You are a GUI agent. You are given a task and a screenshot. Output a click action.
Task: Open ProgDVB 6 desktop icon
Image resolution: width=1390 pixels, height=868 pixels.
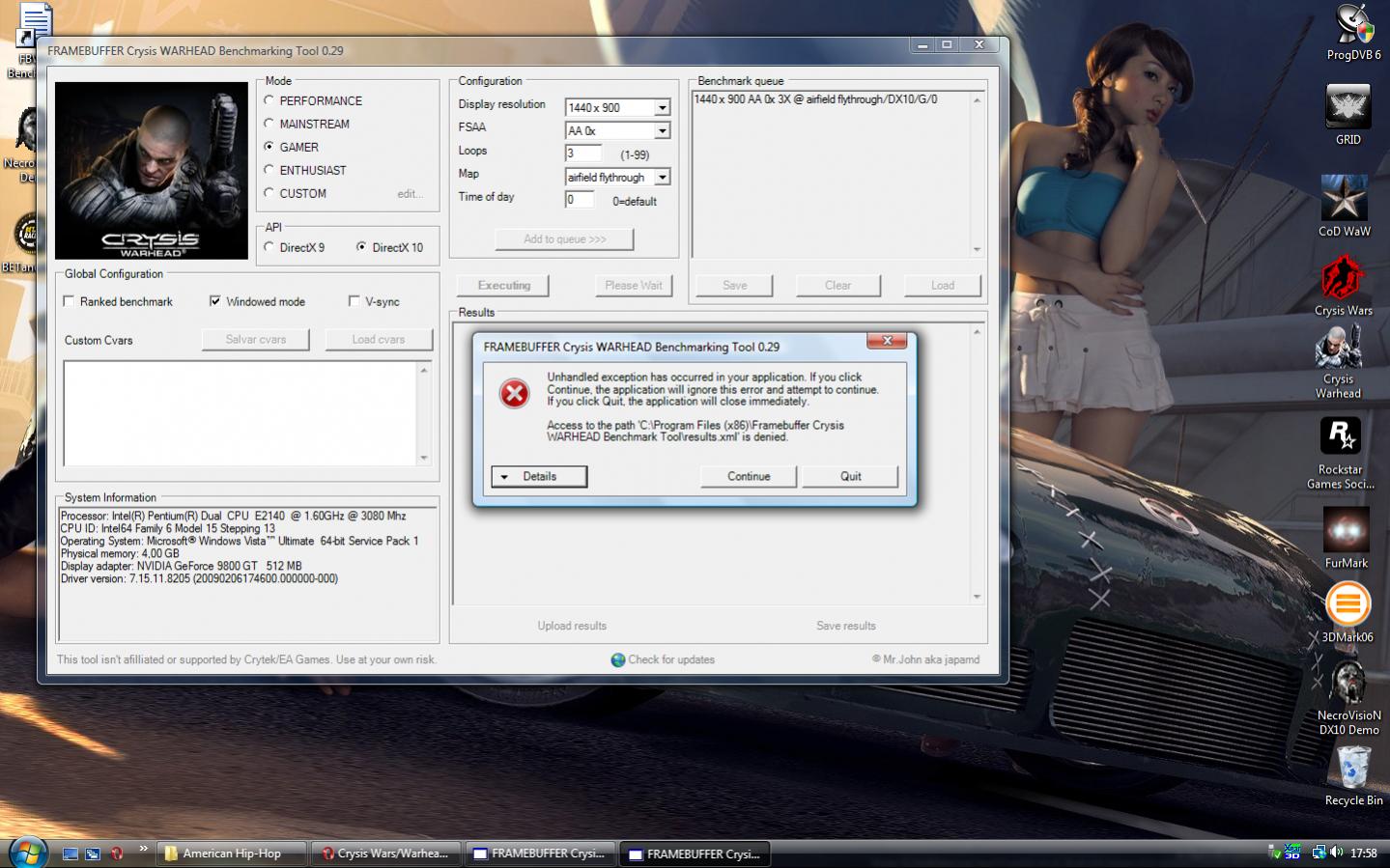click(1352, 32)
